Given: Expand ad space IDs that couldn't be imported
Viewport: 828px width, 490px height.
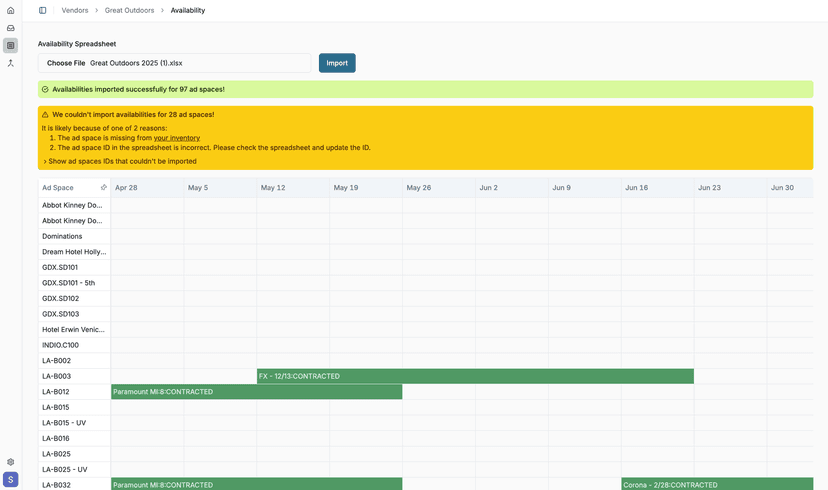Looking at the screenshot, I should (x=120, y=161).
